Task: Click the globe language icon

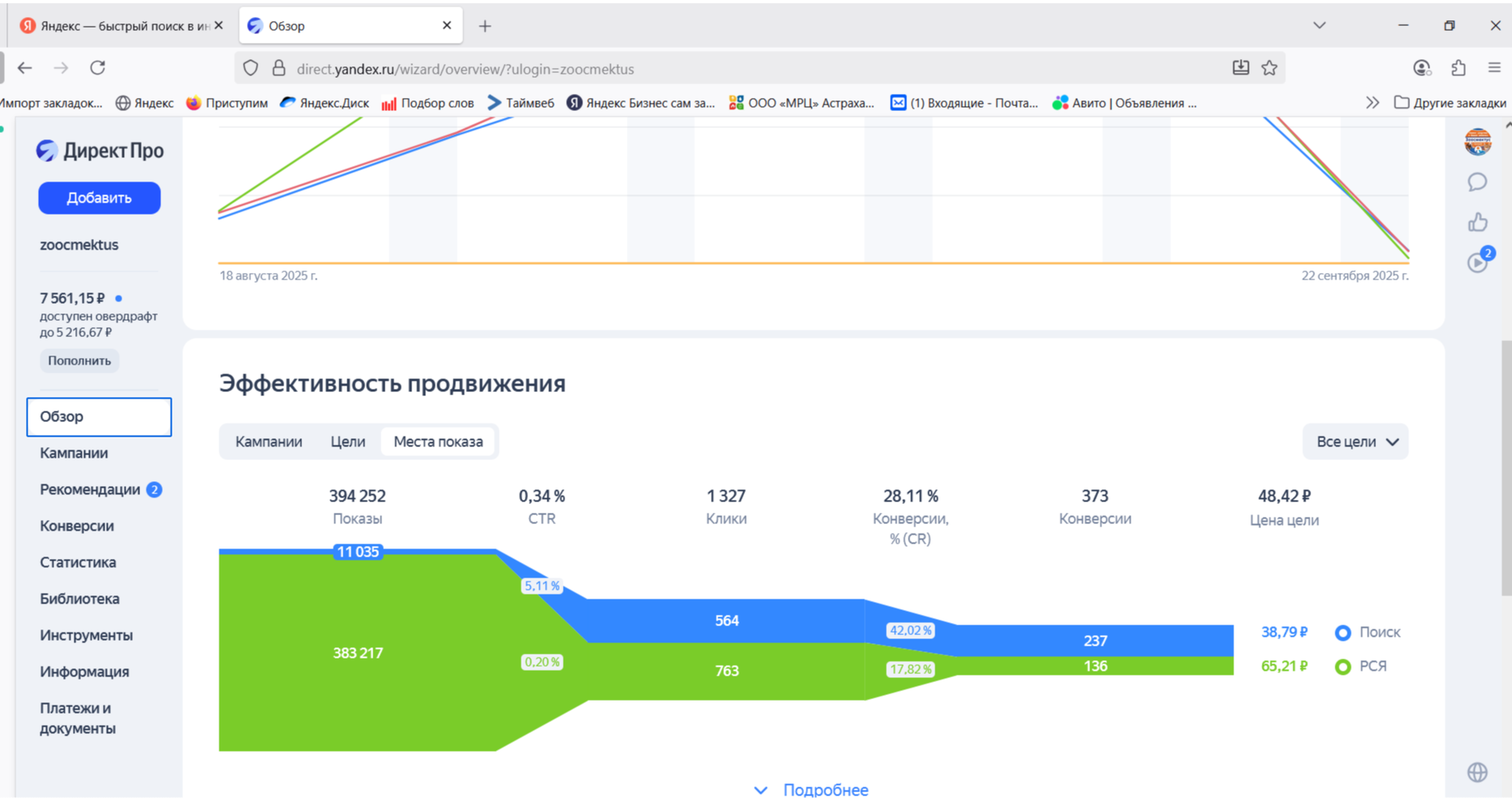Action: (x=1477, y=772)
